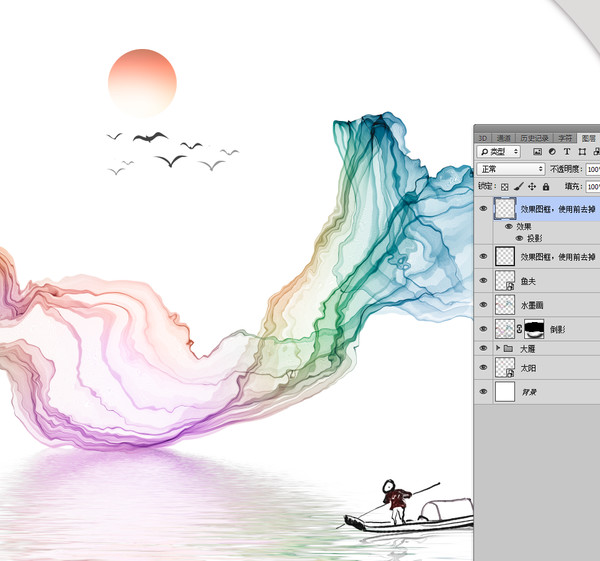Toggle visibility of 投影 drop shadow effect

(519, 238)
